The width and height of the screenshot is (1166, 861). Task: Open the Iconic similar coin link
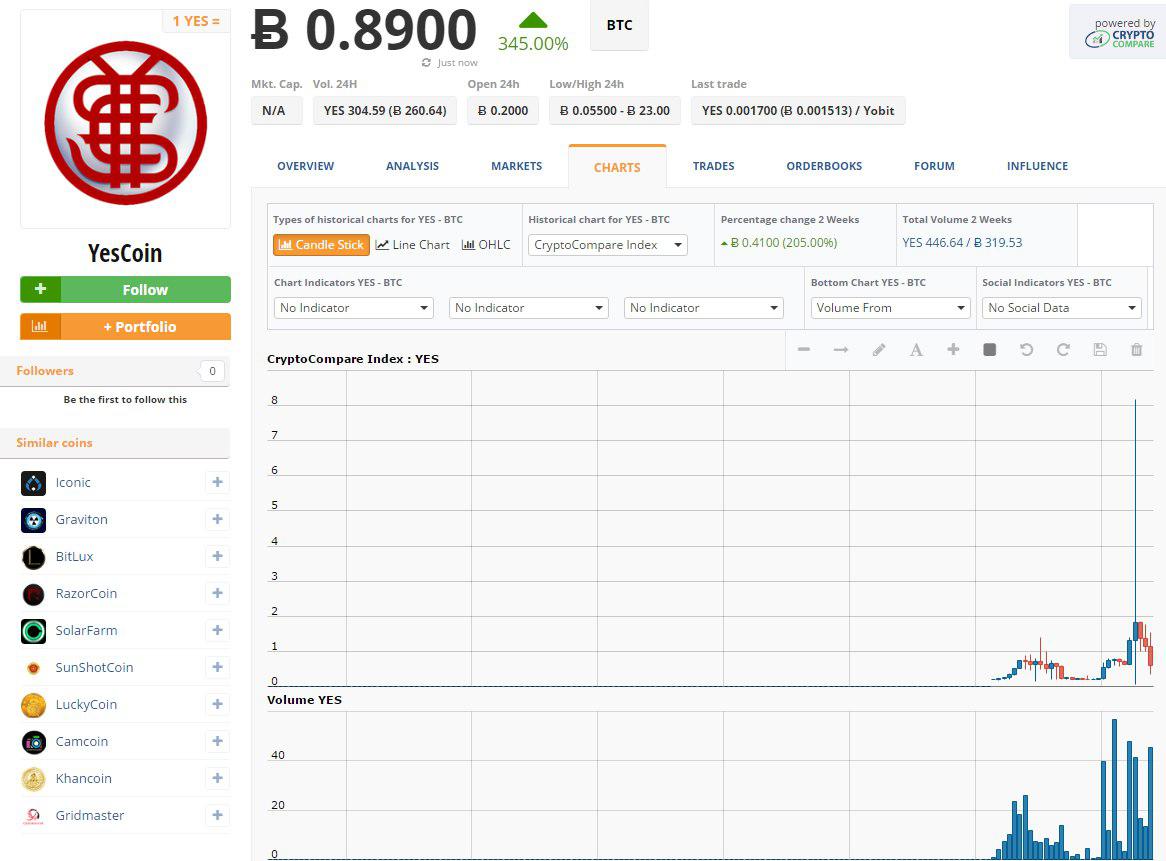tap(73, 483)
